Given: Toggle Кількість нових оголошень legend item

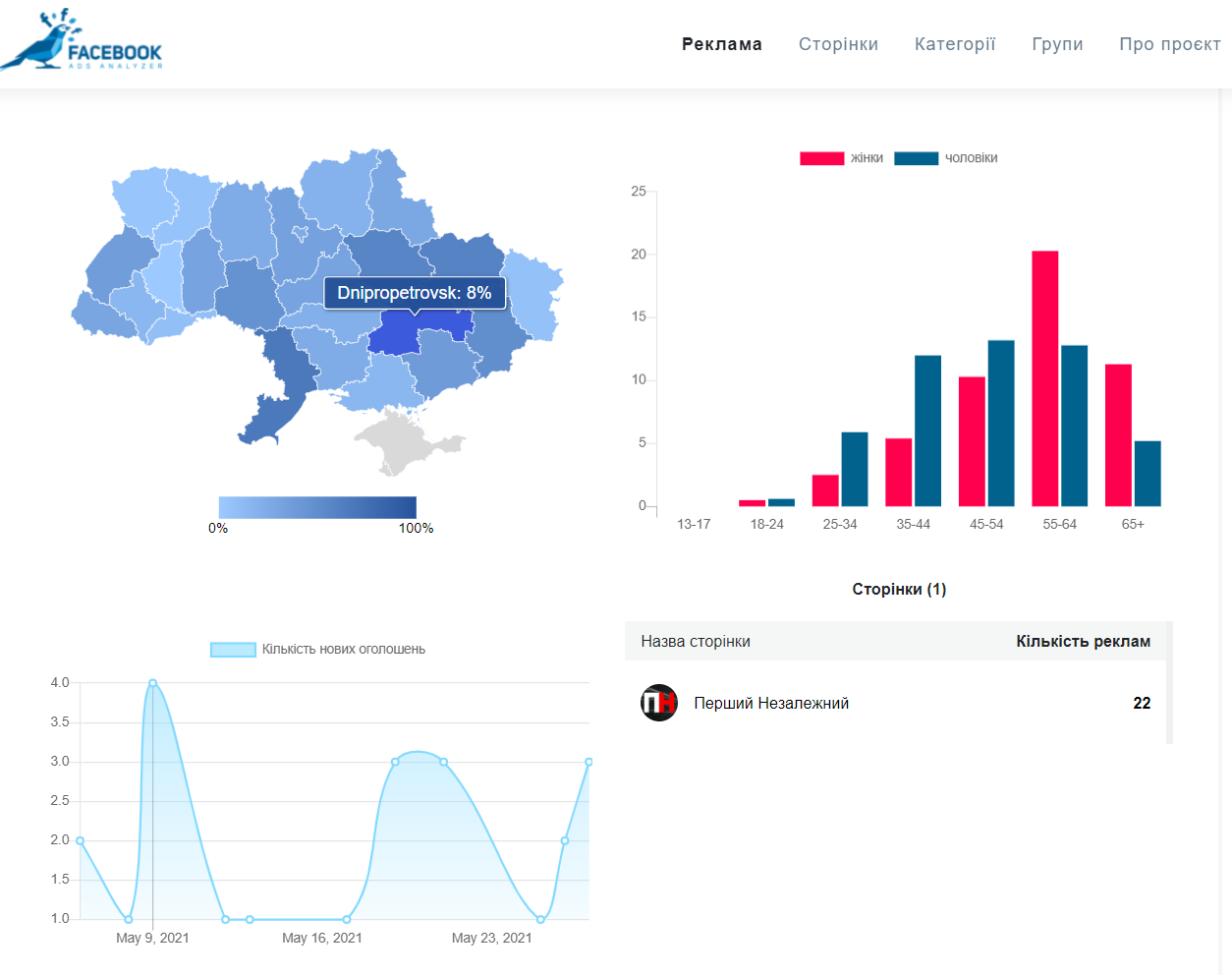Looking at the screenshot, I should pyautogui.click(x=318, y=650).
